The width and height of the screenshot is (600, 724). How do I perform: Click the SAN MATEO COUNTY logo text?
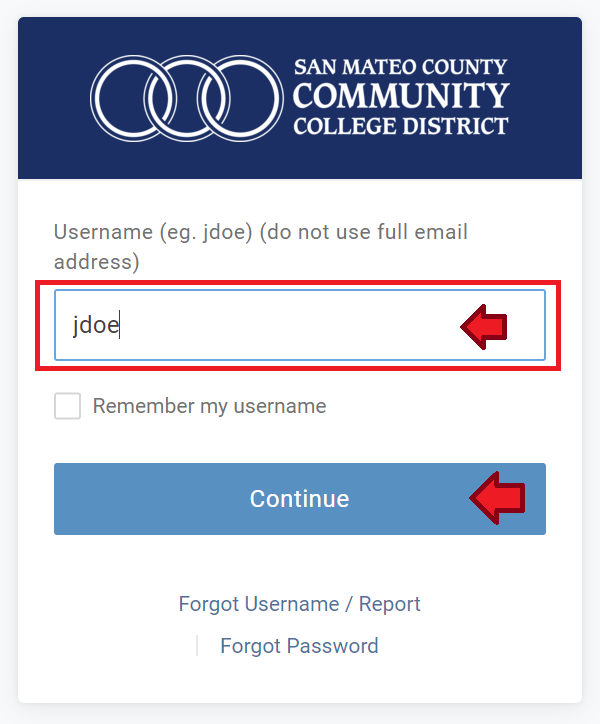[x=400, y=67]
